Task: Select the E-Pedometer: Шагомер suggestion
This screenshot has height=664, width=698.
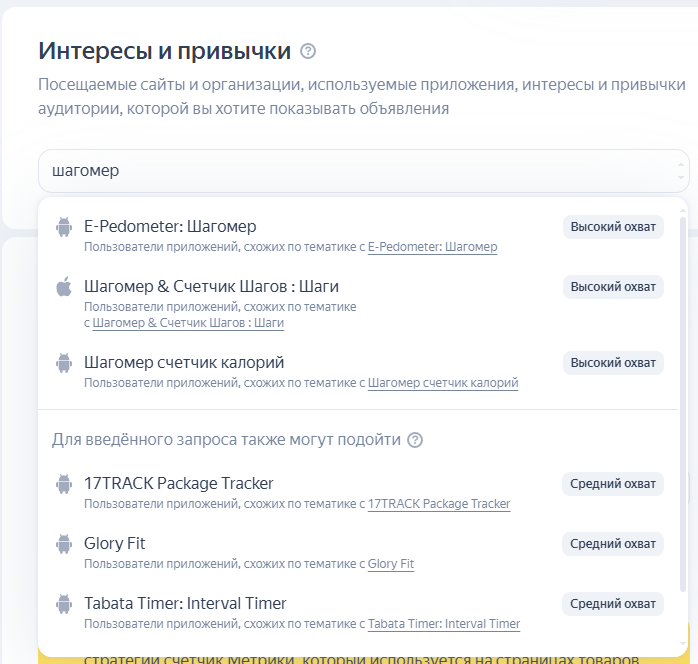Action: point(359,236)
